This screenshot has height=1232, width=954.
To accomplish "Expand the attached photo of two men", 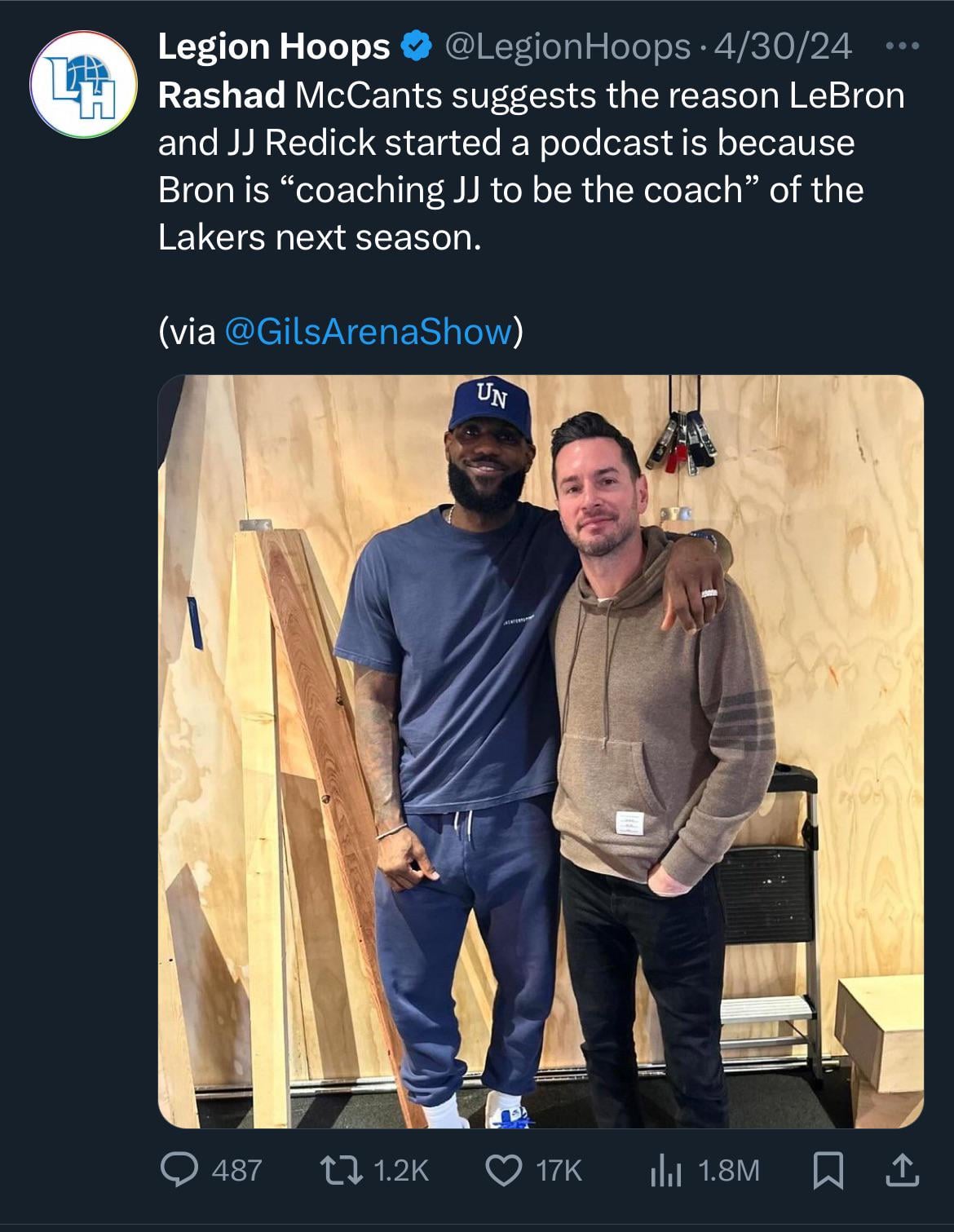I will [540, 750].
